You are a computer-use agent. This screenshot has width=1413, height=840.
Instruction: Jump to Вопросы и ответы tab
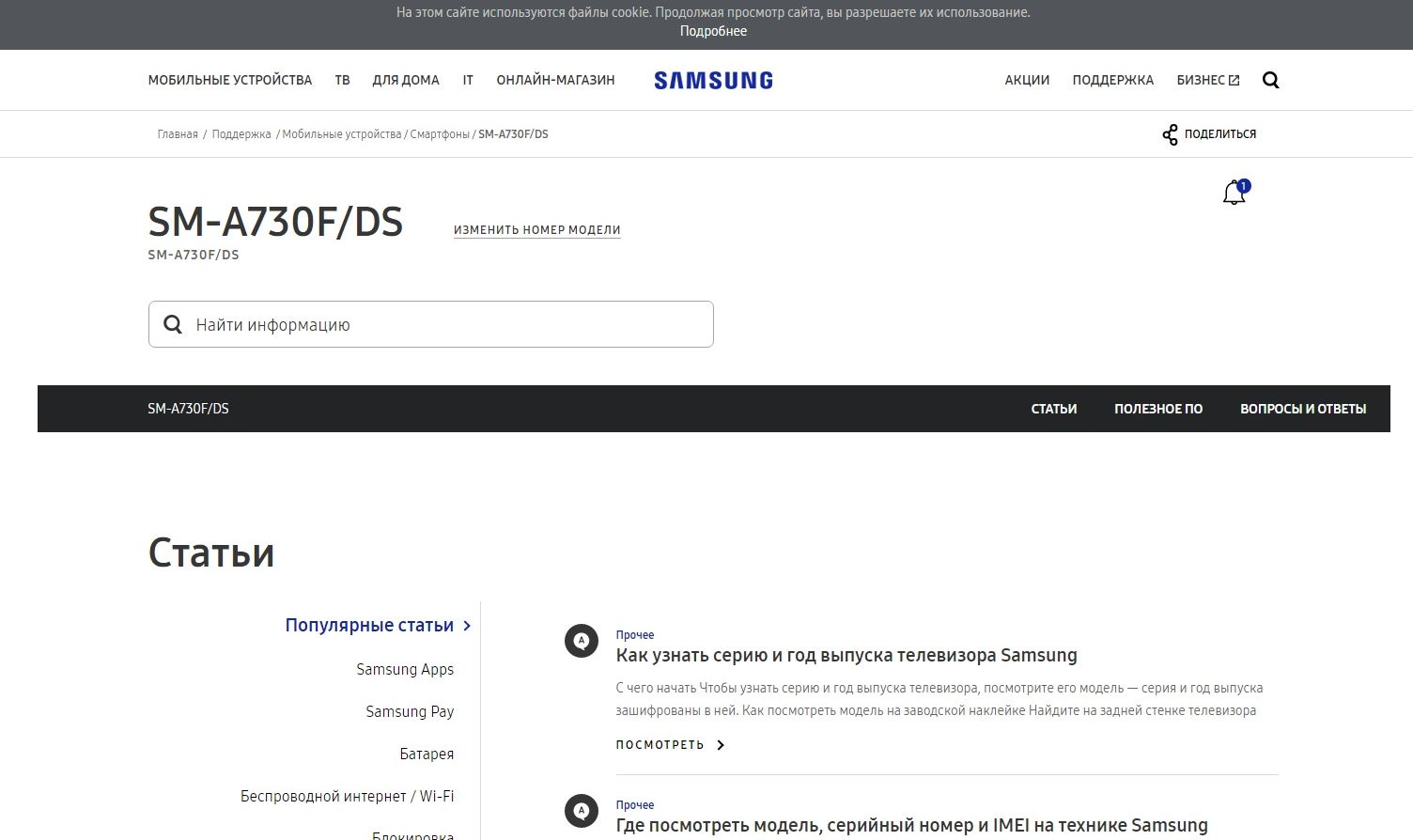coord(1302,409)
